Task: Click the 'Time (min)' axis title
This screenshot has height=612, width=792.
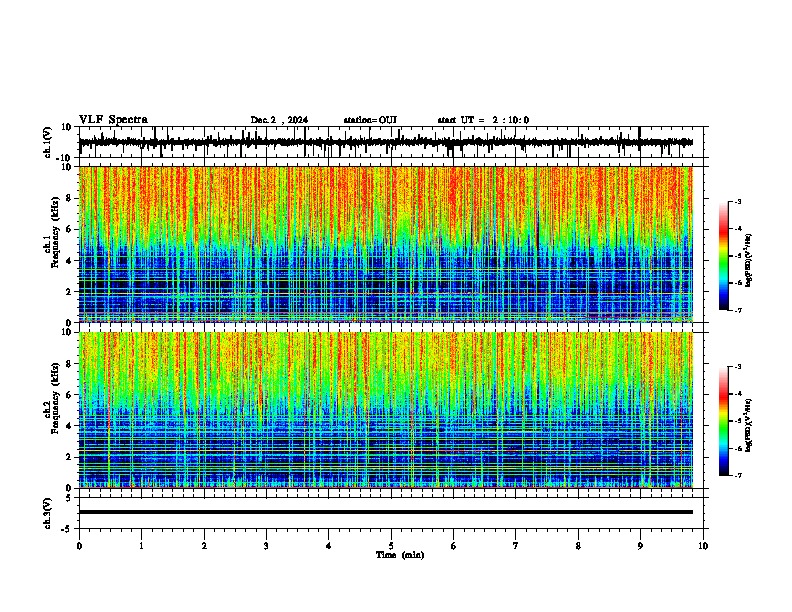Action: coord(400,555)
